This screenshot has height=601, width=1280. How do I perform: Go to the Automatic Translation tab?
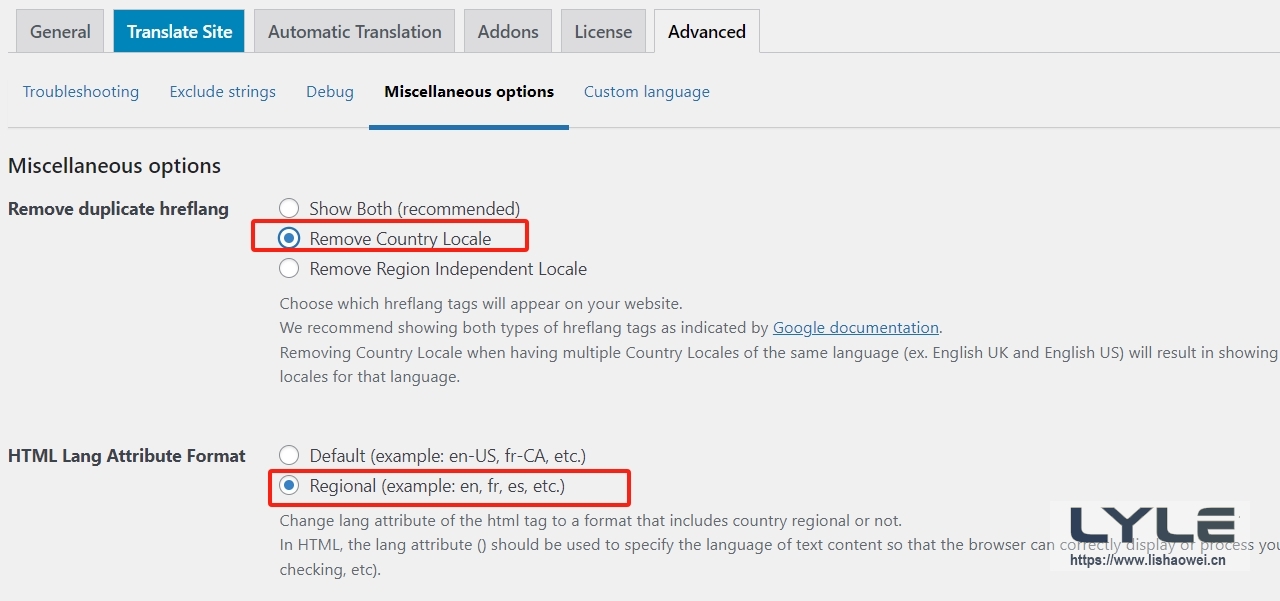354,32
